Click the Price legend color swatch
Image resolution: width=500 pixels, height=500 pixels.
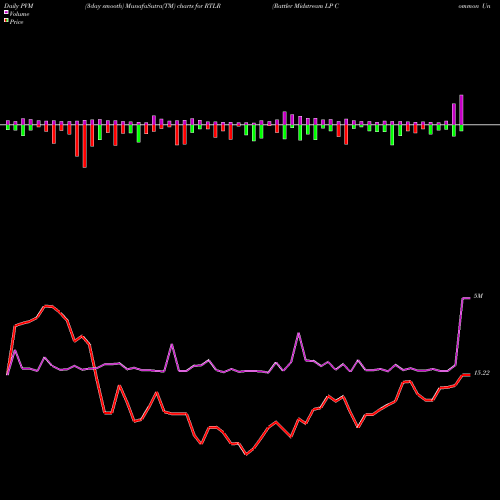pos(6,21)
